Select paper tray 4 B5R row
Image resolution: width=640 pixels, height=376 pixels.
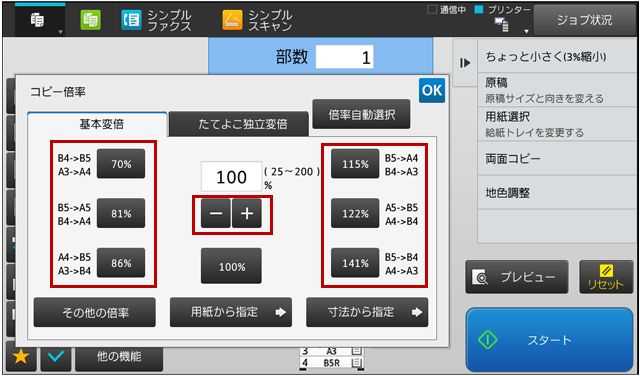331,363
